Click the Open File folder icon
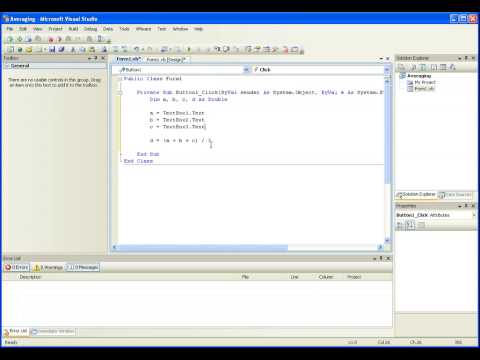480x360 pixels. tap(29, 49)
